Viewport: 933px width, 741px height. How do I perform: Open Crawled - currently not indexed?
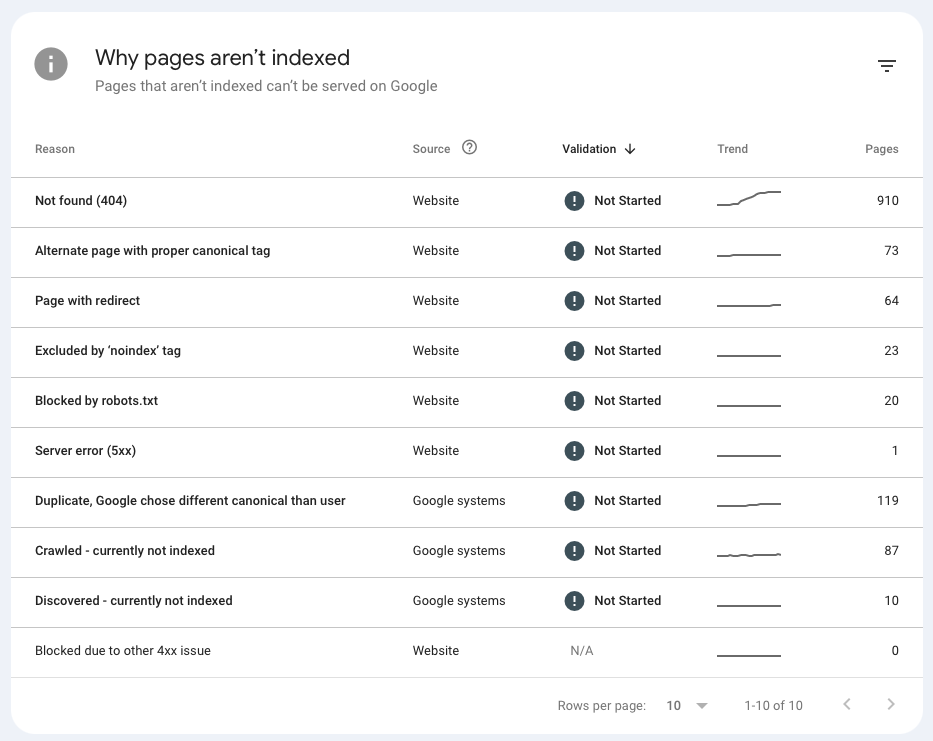[125, 551]
